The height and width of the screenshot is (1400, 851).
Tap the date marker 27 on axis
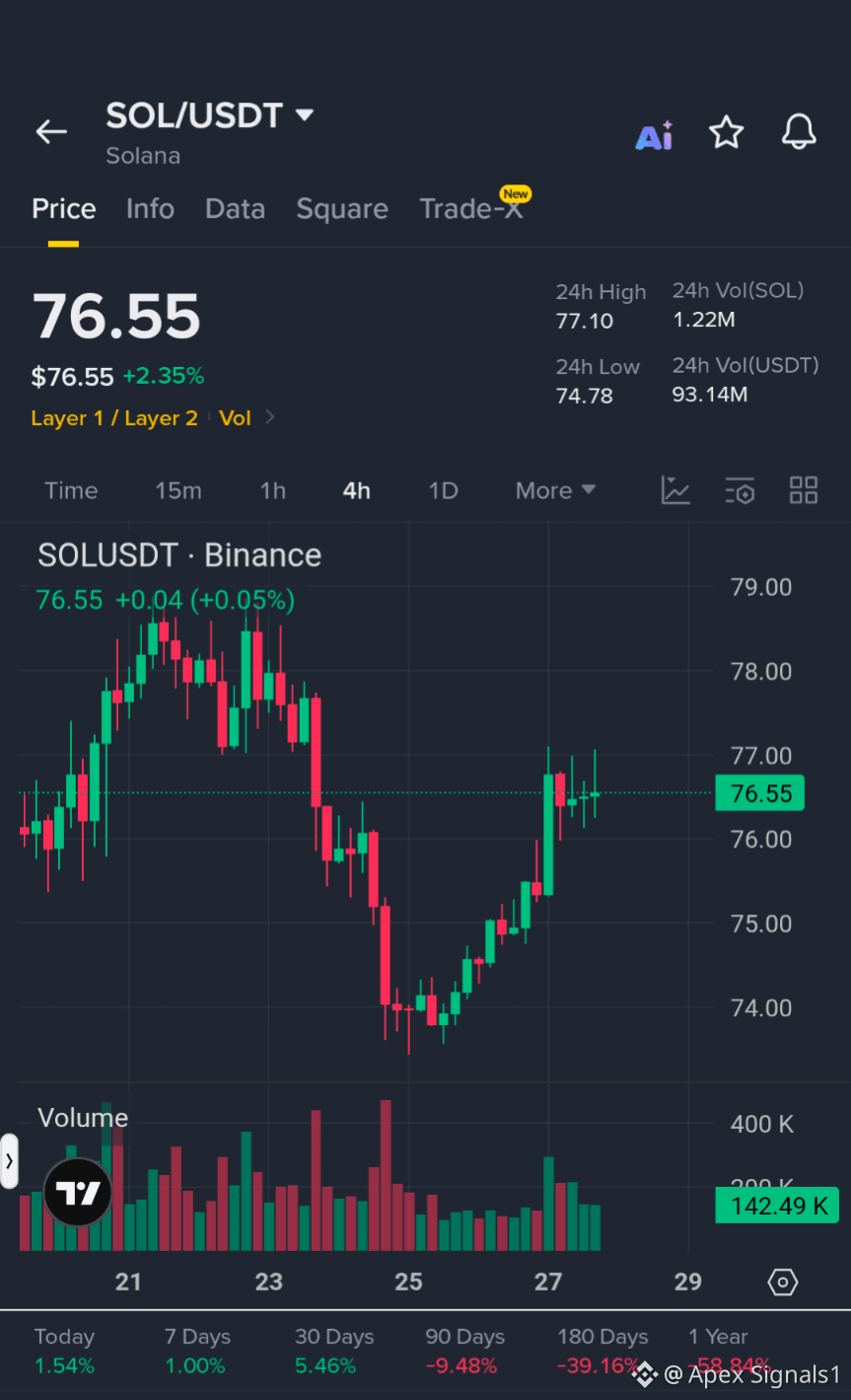click(x=548, y=1282)
